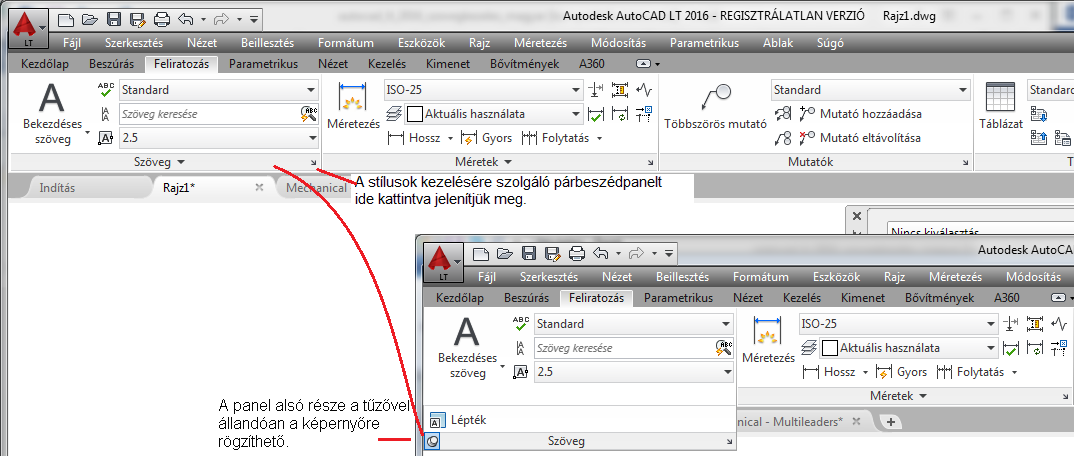This screenshot has height=456, width=1074.
Task: Click table icon with blue down arrow
Action: (x=1040, y=114)
